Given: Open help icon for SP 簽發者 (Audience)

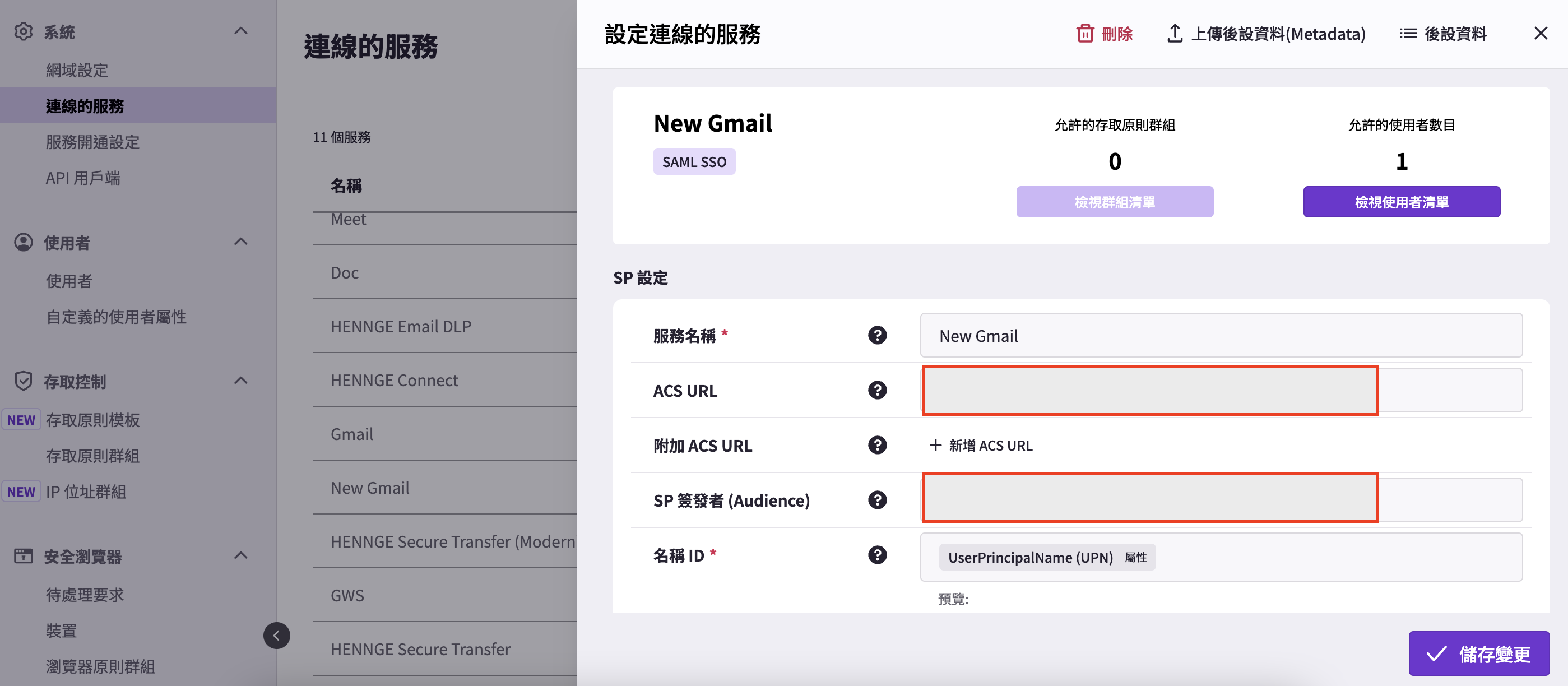Looking at the screenshot, I should [x=877, y=500].
